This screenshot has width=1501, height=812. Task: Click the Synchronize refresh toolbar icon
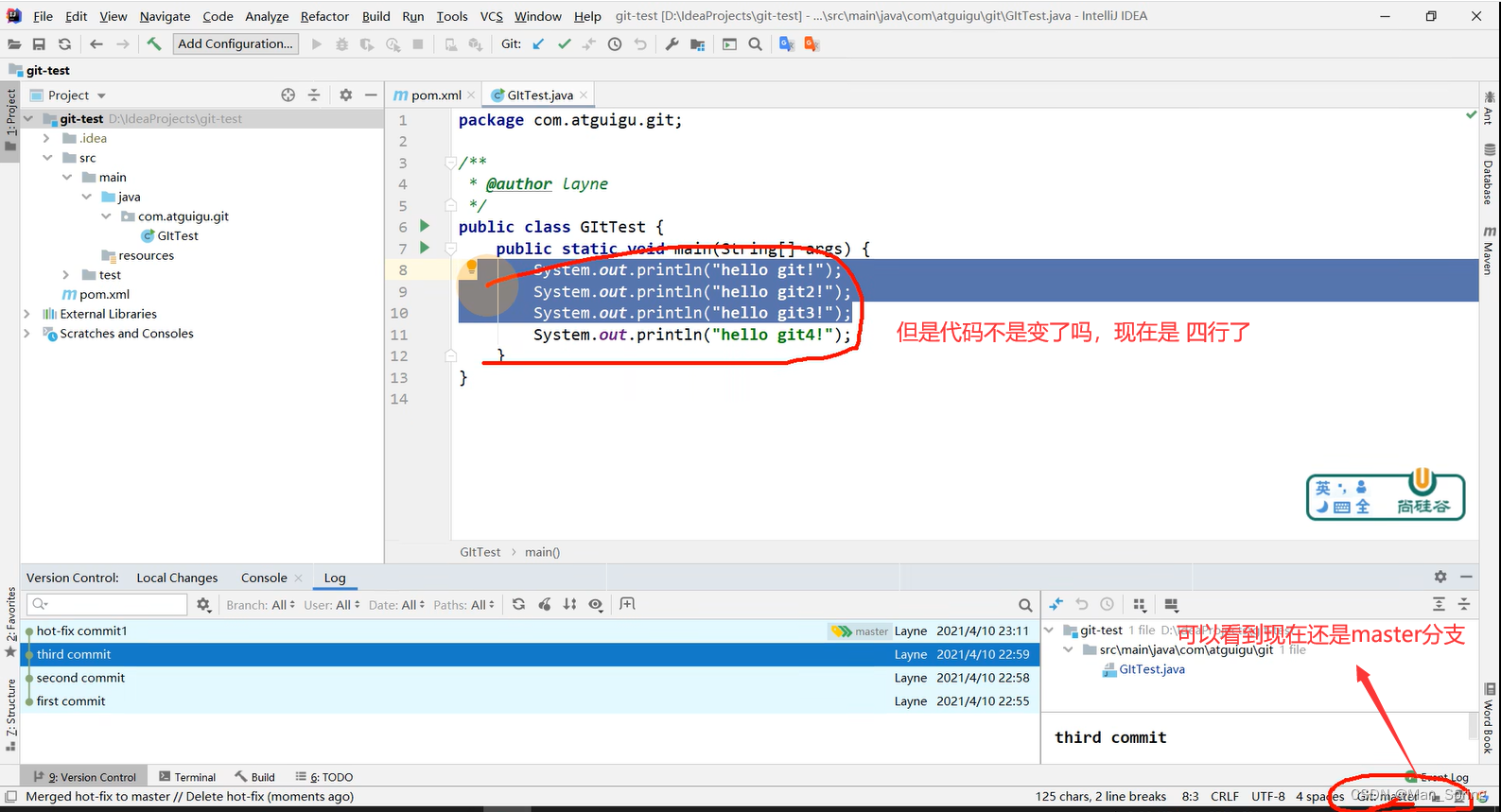pyautogui.click(x=64, y=44)
